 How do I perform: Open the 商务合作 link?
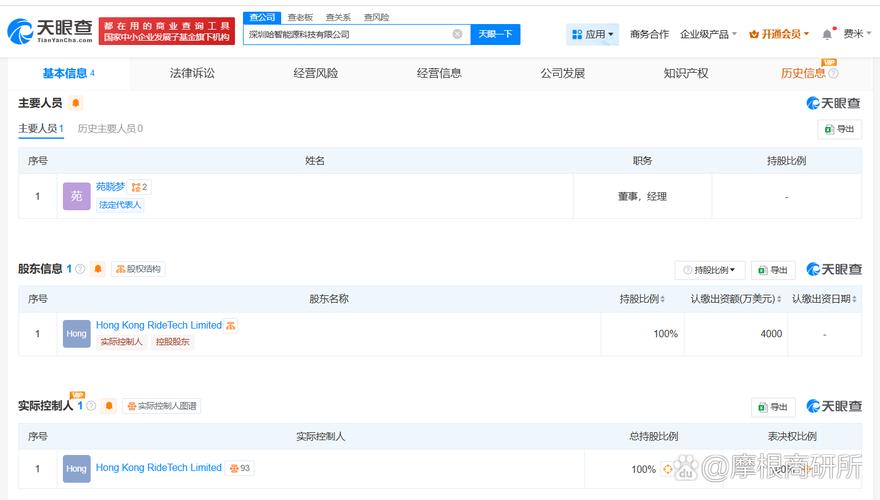click(649, 34)
